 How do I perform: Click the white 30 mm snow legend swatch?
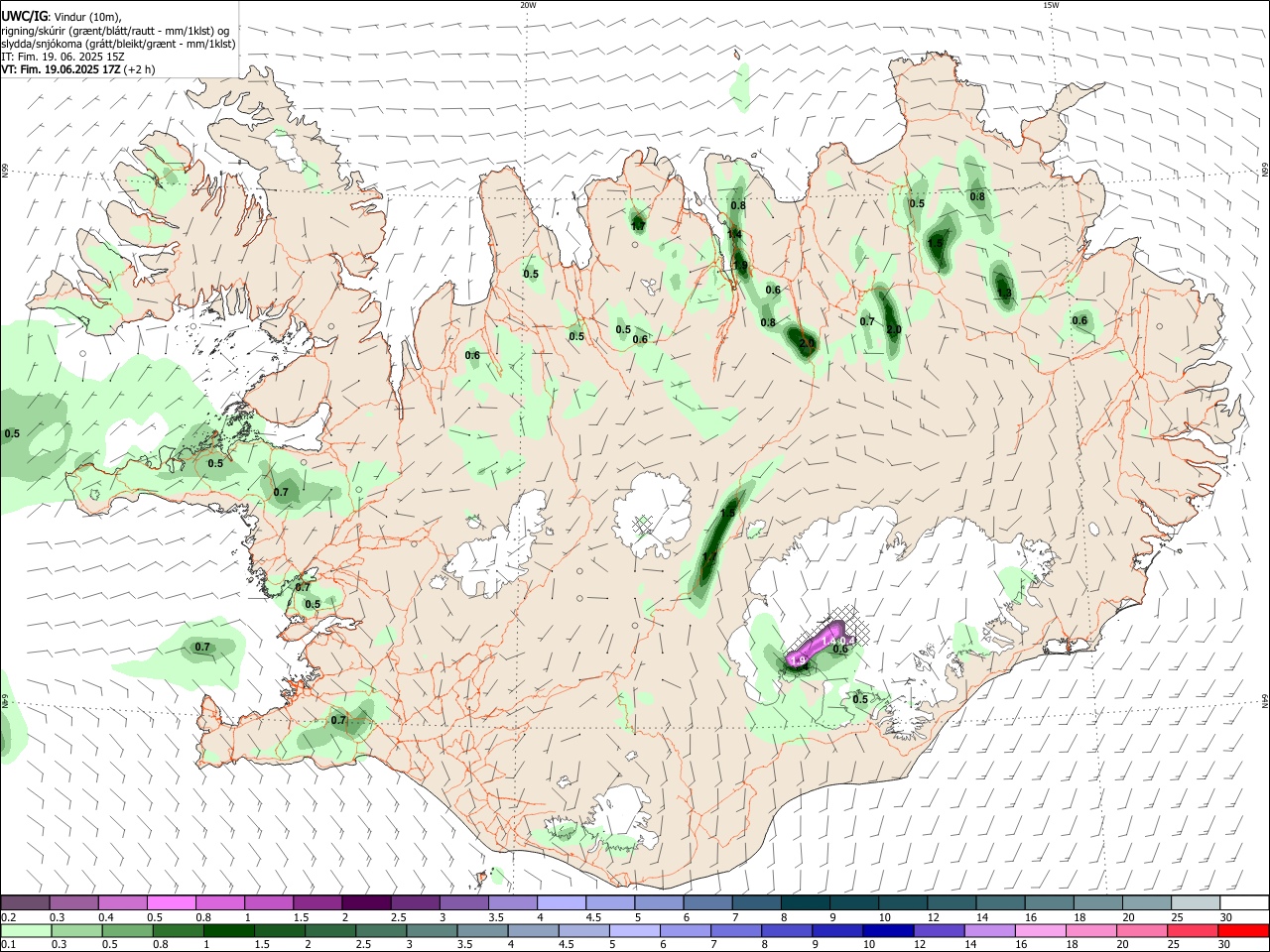[x=1242, y=903]
